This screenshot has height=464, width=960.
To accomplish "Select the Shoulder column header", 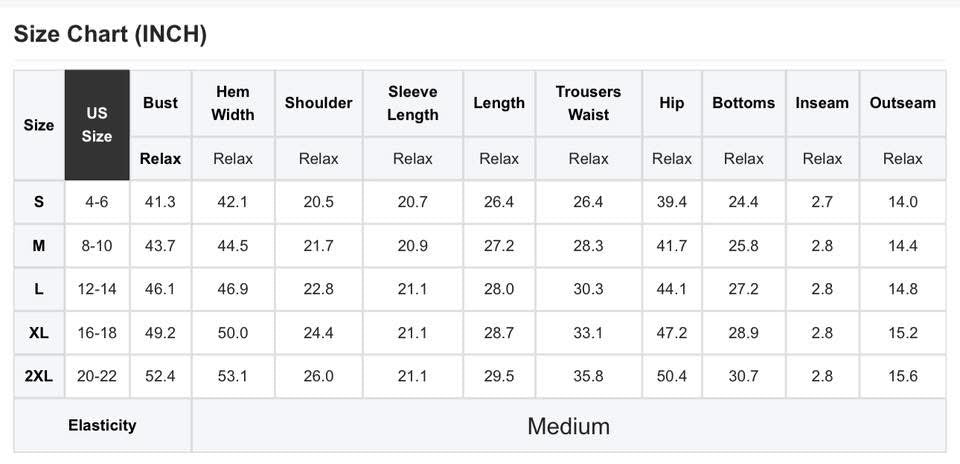I will (318, 103).
